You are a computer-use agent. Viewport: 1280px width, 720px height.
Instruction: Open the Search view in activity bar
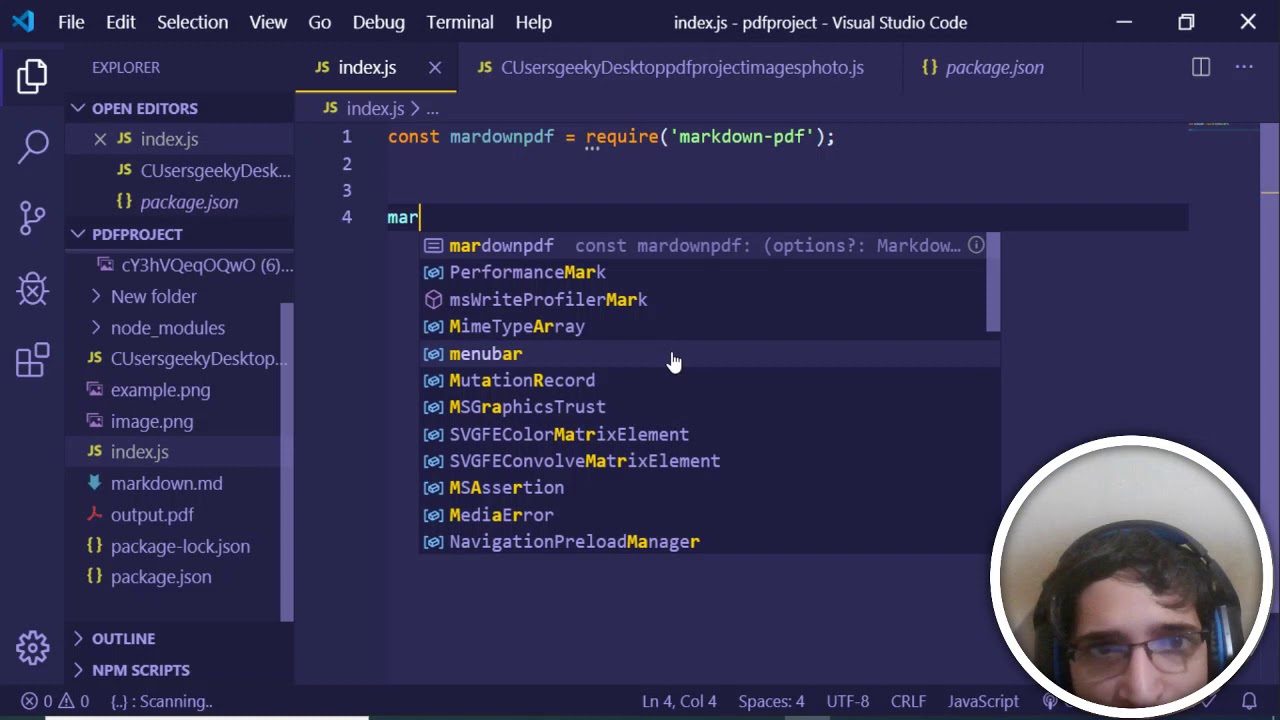(32, 146)
